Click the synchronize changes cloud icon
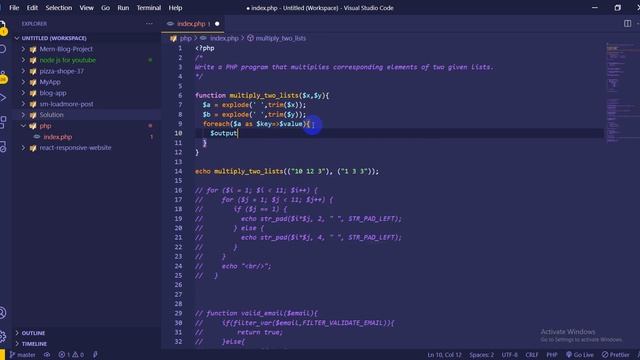The height and width of the screenshot is (360, 640). (47, 355)
